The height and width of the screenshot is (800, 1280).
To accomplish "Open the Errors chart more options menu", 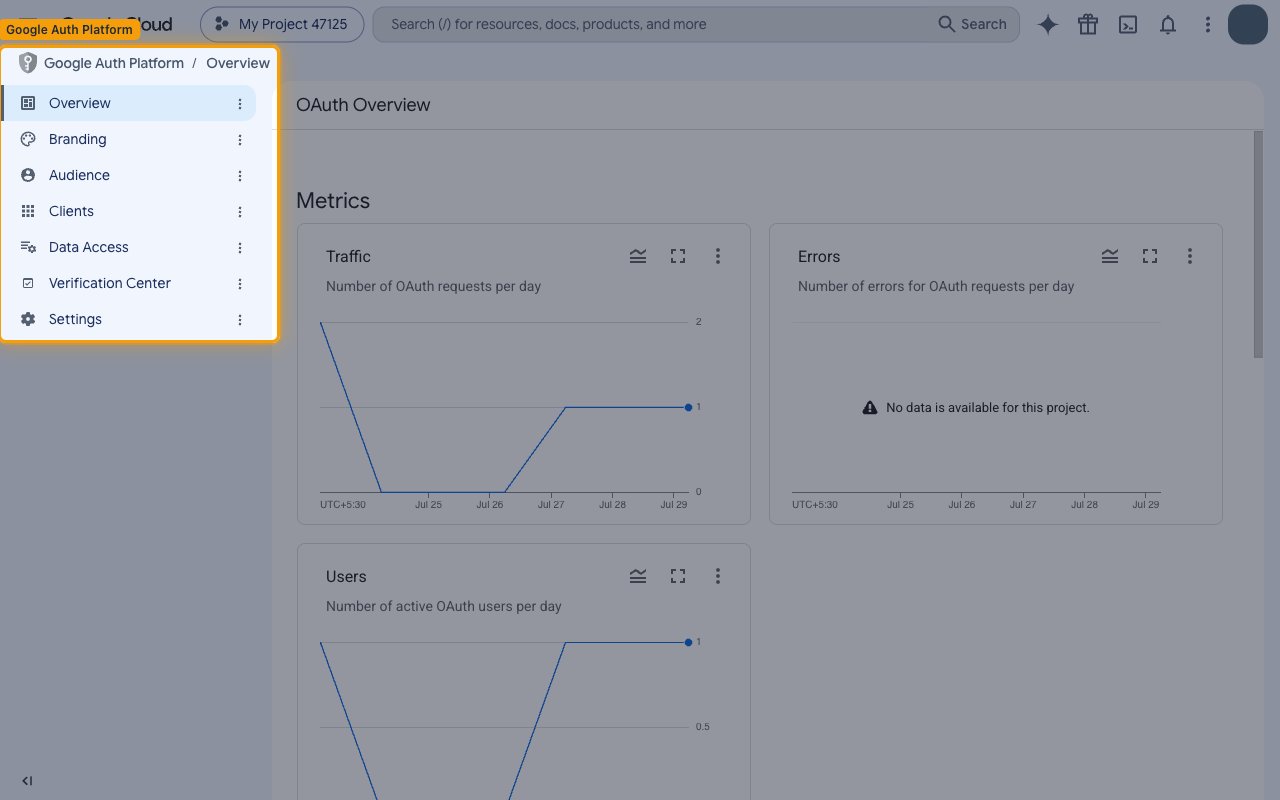I will coord(1190,257).
